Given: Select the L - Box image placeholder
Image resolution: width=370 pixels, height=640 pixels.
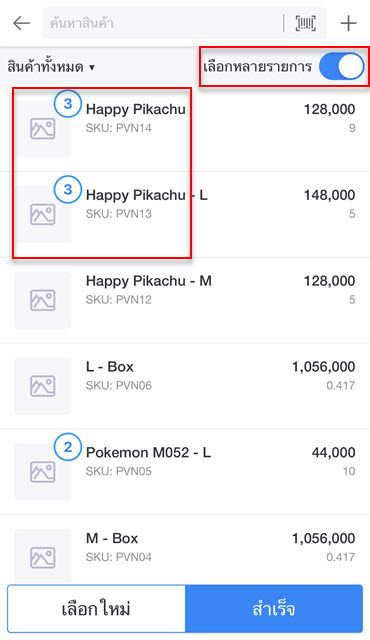Looking at the screenshot, I should point(43,386).
